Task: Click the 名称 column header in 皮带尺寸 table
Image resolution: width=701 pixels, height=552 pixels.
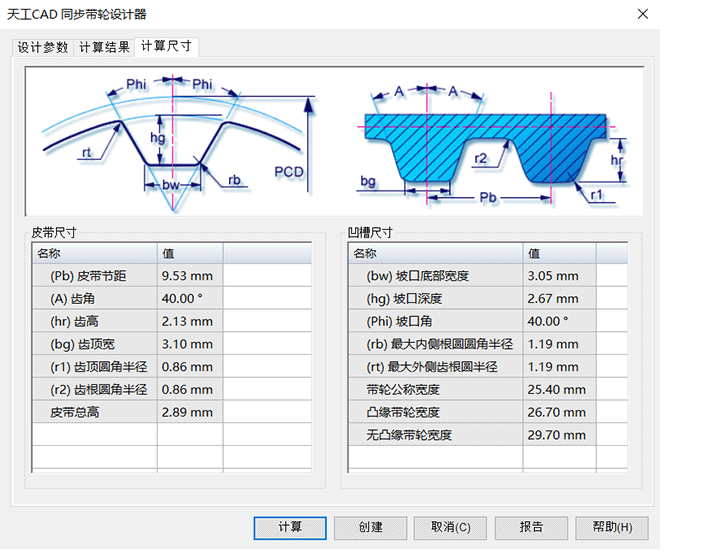Action: coord(95,254)
